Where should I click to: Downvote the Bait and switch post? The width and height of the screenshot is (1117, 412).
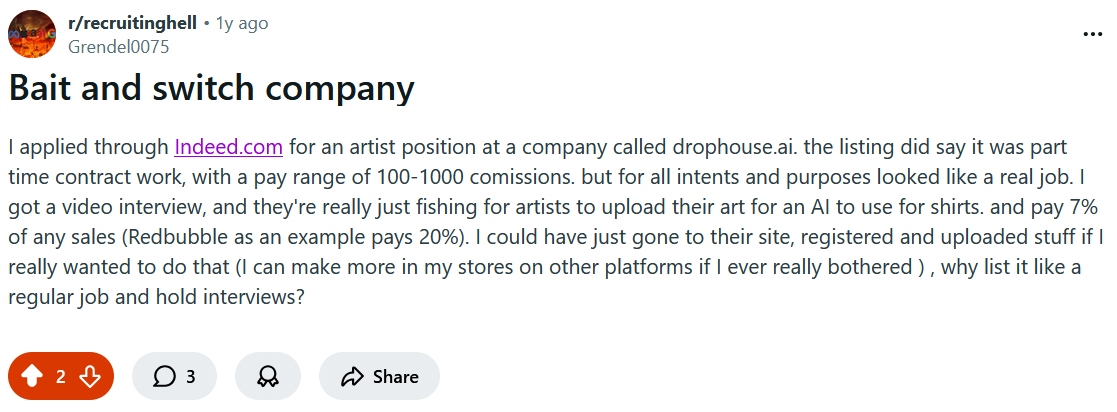[90, 377]
